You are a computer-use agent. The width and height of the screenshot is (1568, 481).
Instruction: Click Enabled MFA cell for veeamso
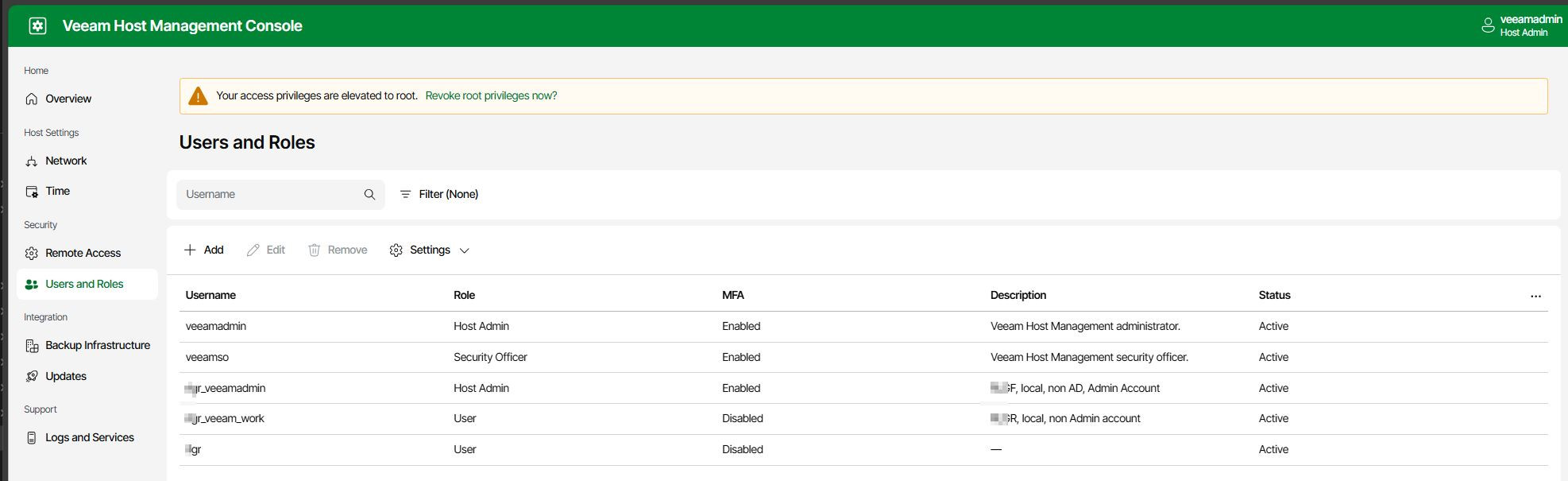(741, 357)
